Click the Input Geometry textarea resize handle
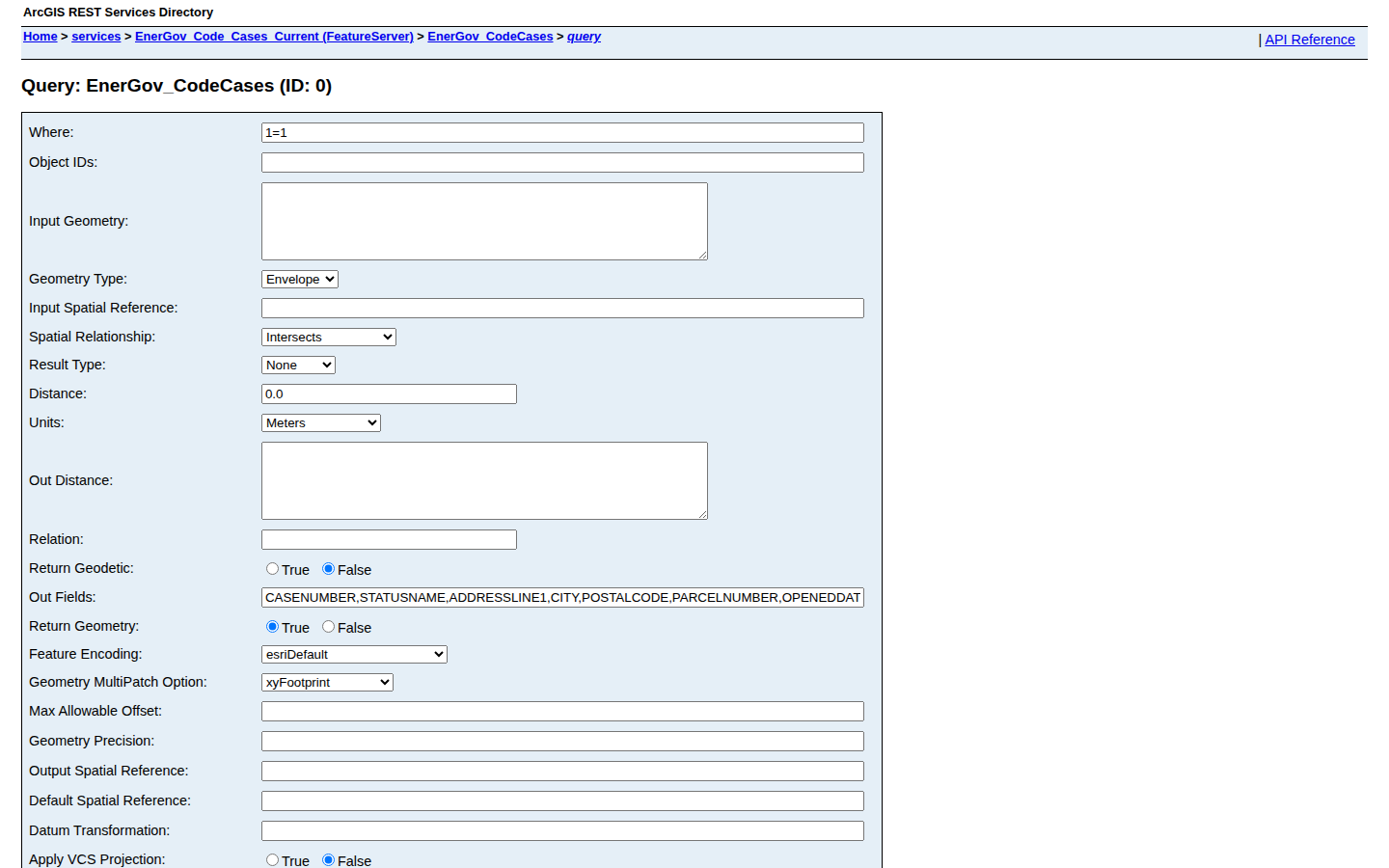The image size is (1389, 868). click(702, 255)
